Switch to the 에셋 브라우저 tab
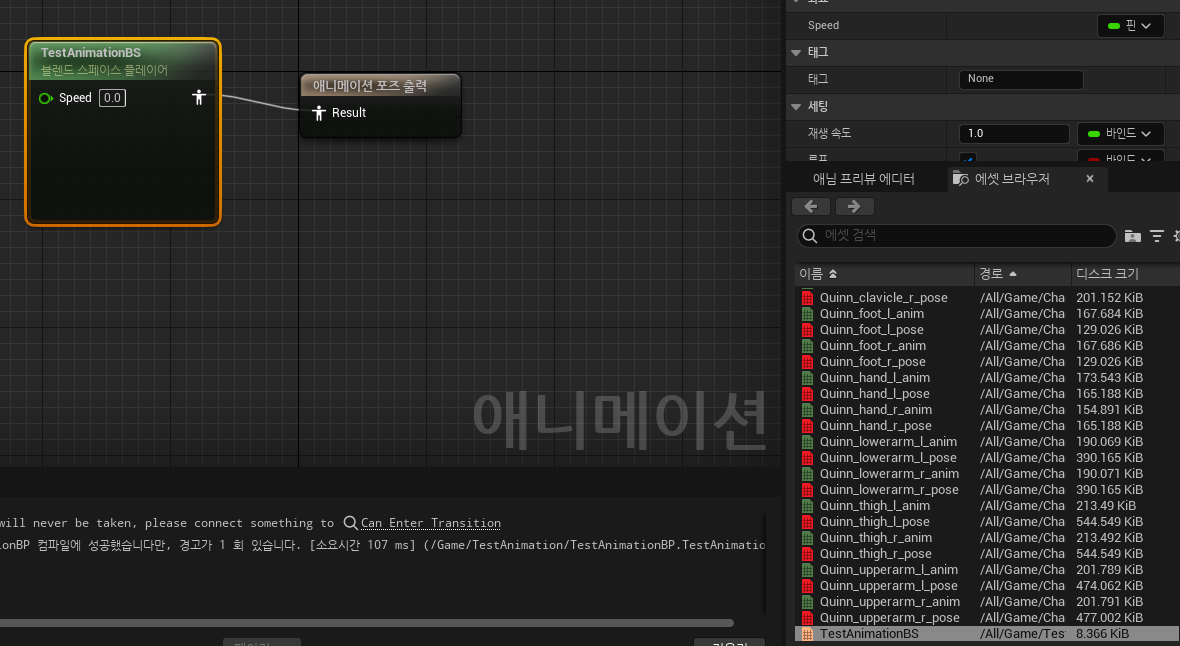 1011,179
